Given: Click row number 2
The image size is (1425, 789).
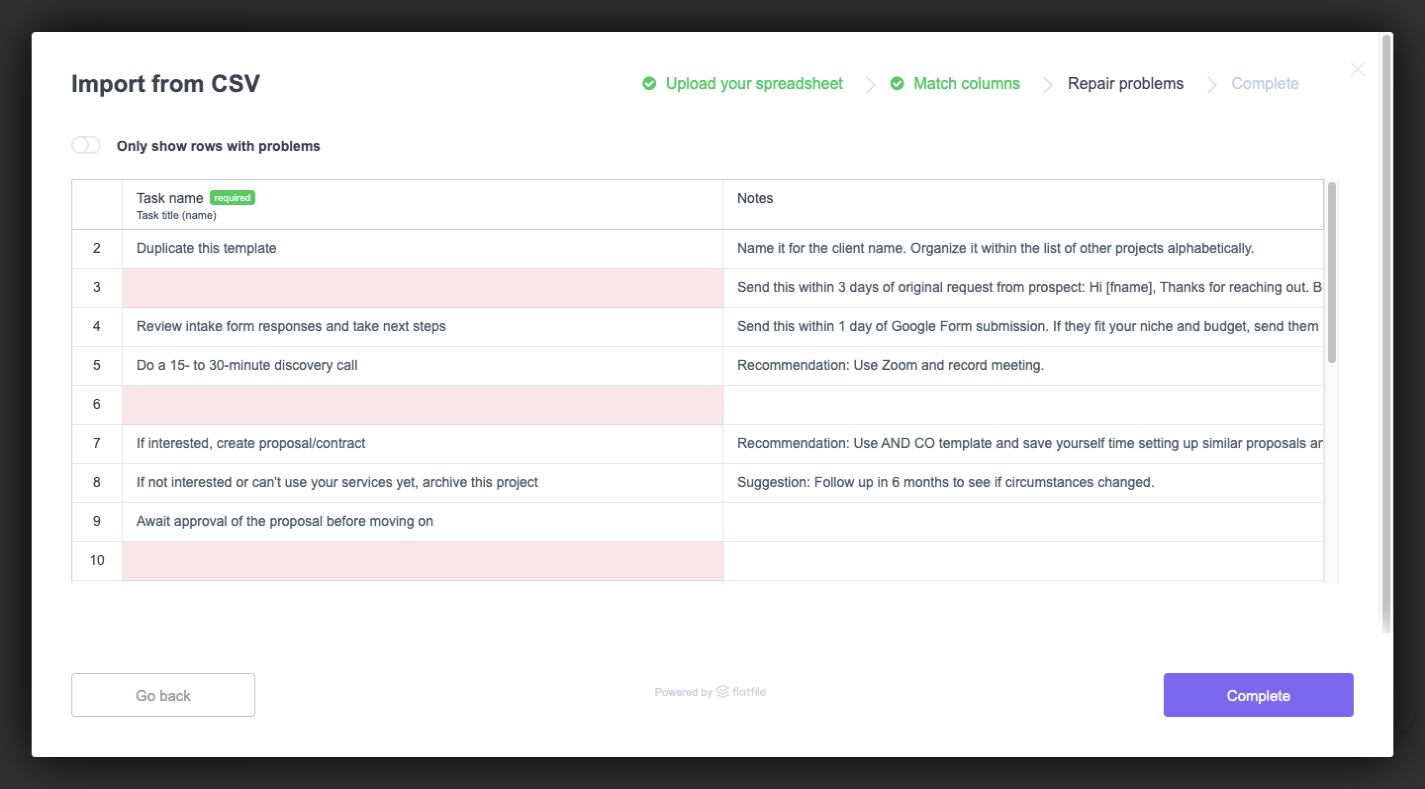Looking at the screenshot, I should (97, 249).
